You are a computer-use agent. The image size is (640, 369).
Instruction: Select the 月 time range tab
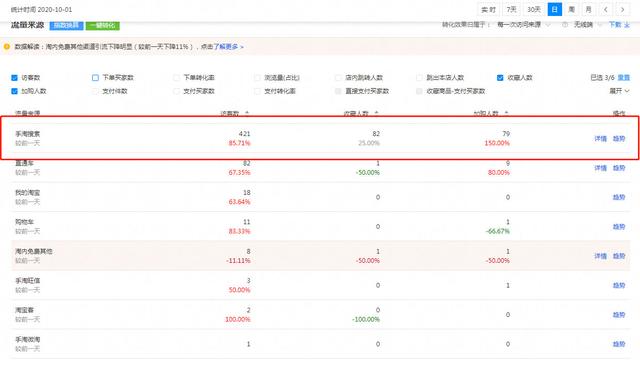pyautogui.click(x=589, y=9)
